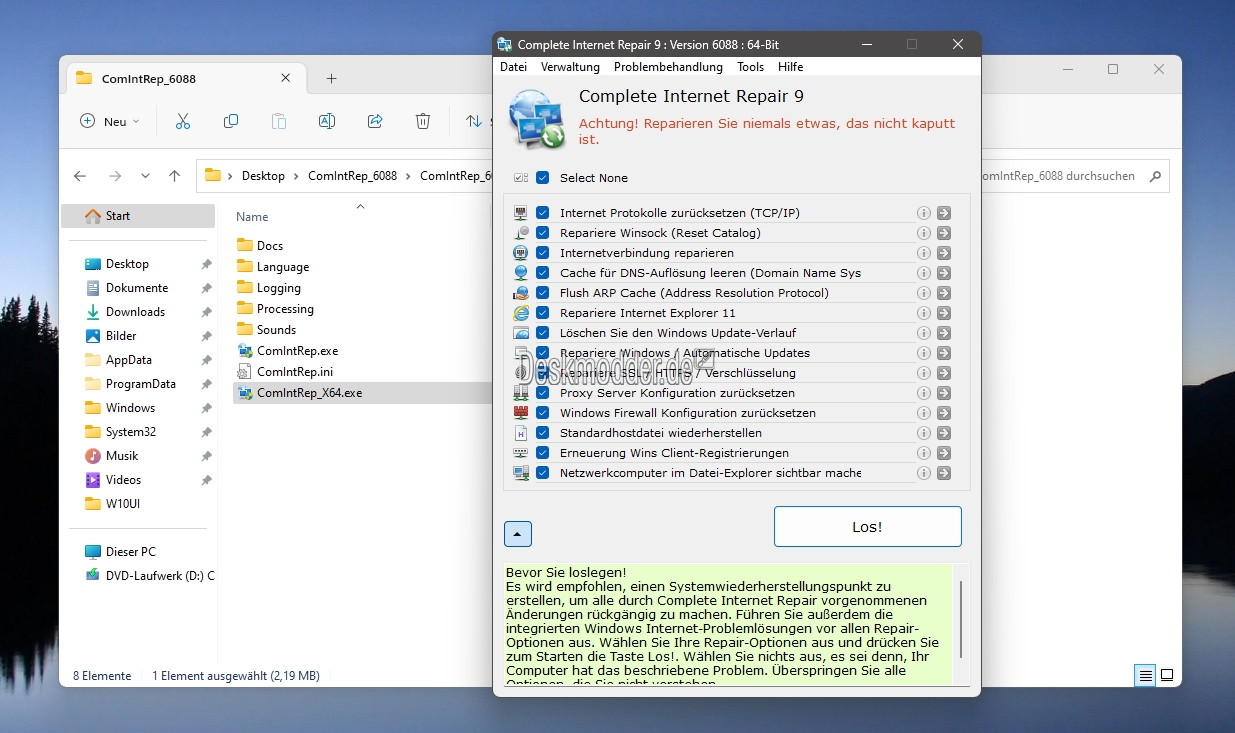Toggle Repariere Winsock checkbox
The height and width of the screenshot is (733, 1235).
pyautogui.click(x=543, y=233)
